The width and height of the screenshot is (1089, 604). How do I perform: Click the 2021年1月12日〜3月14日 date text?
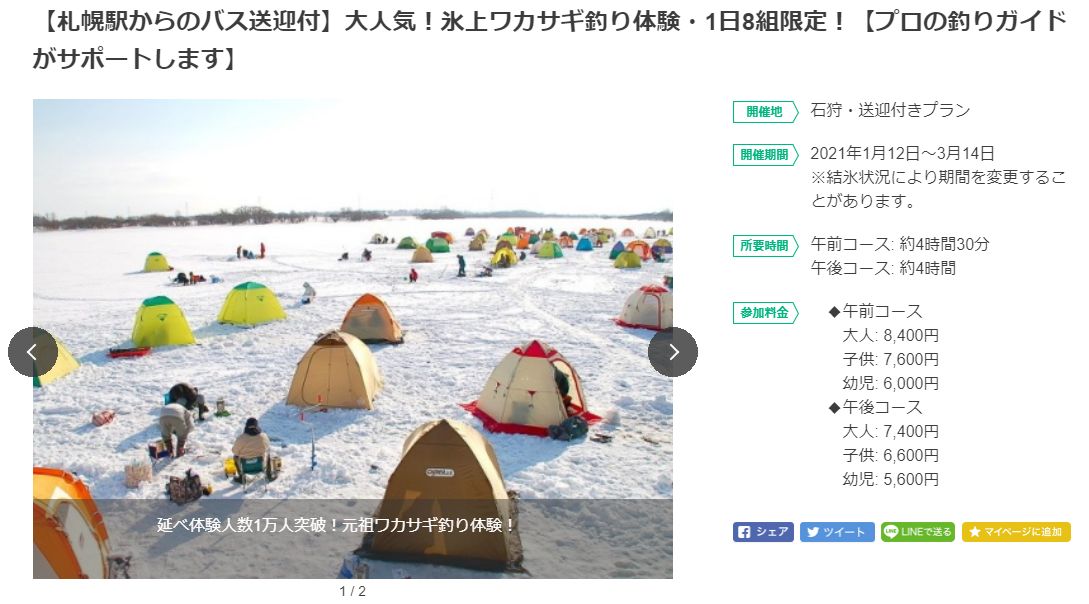[x=902, y=153]
